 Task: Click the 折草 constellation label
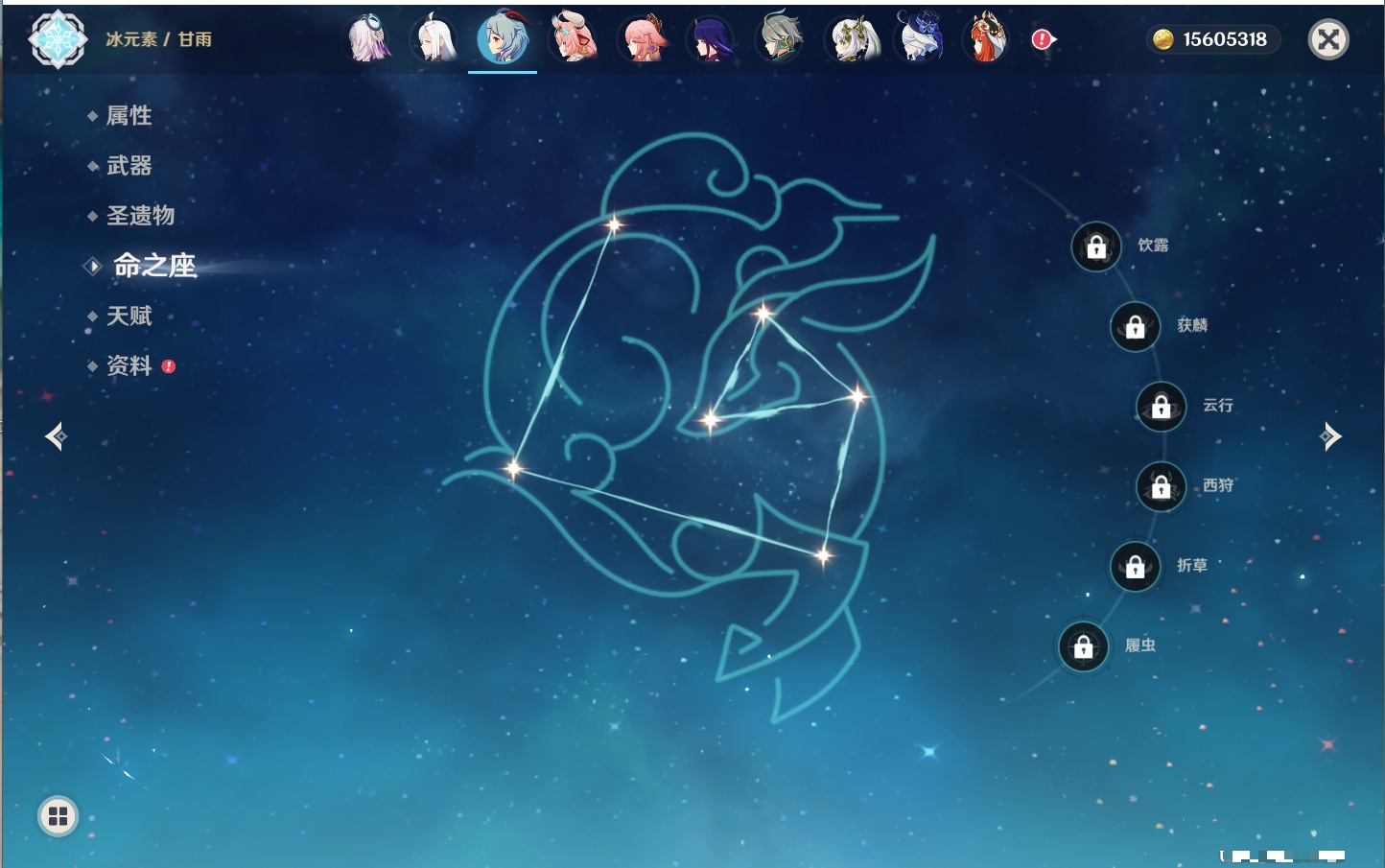1192,566
